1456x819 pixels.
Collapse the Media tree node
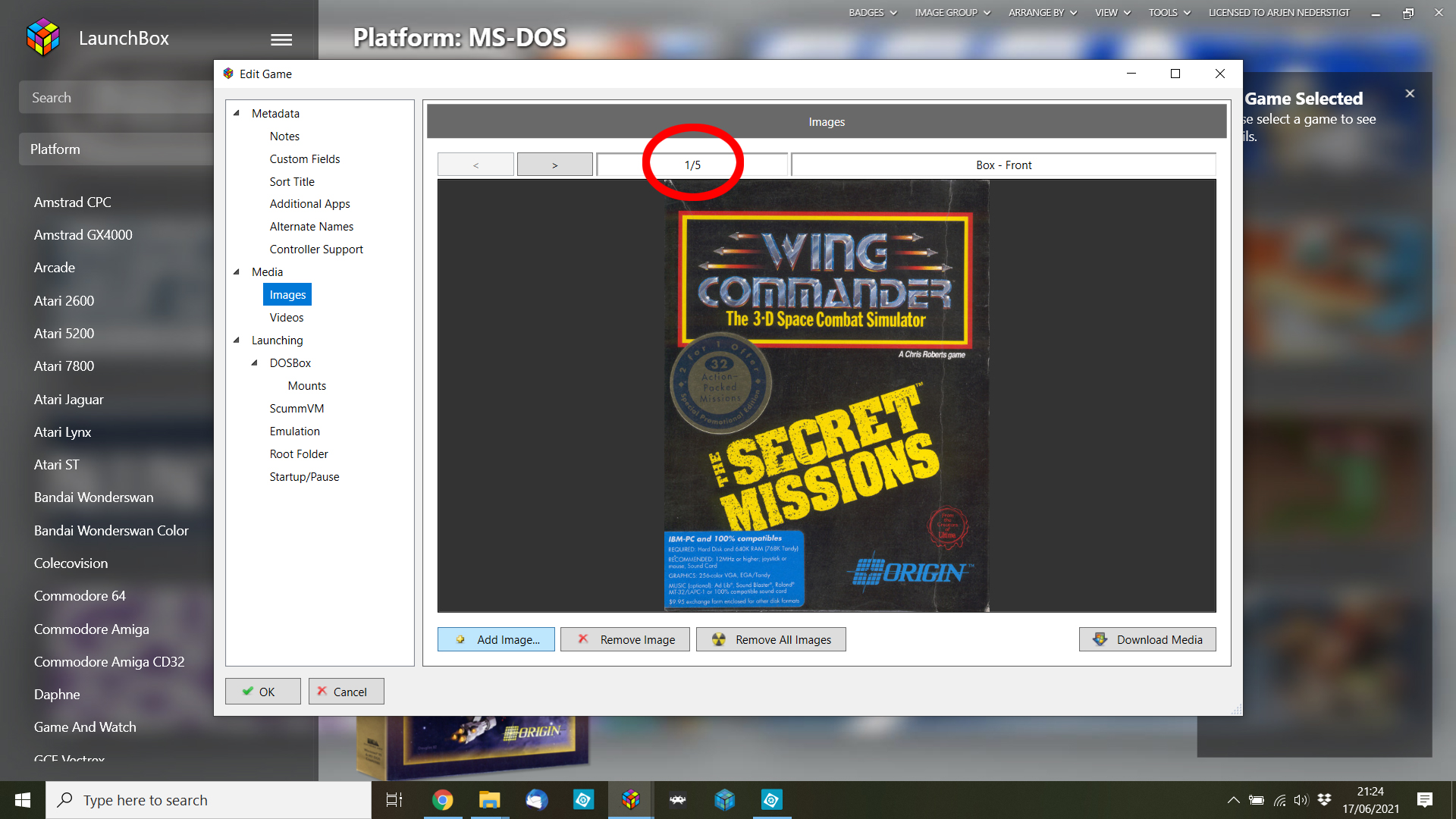coord(237,271)
